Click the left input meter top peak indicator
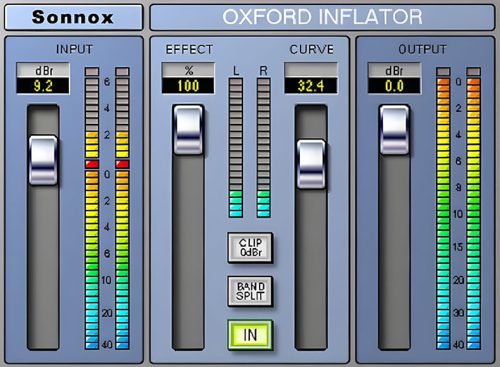 click(92, 71)
